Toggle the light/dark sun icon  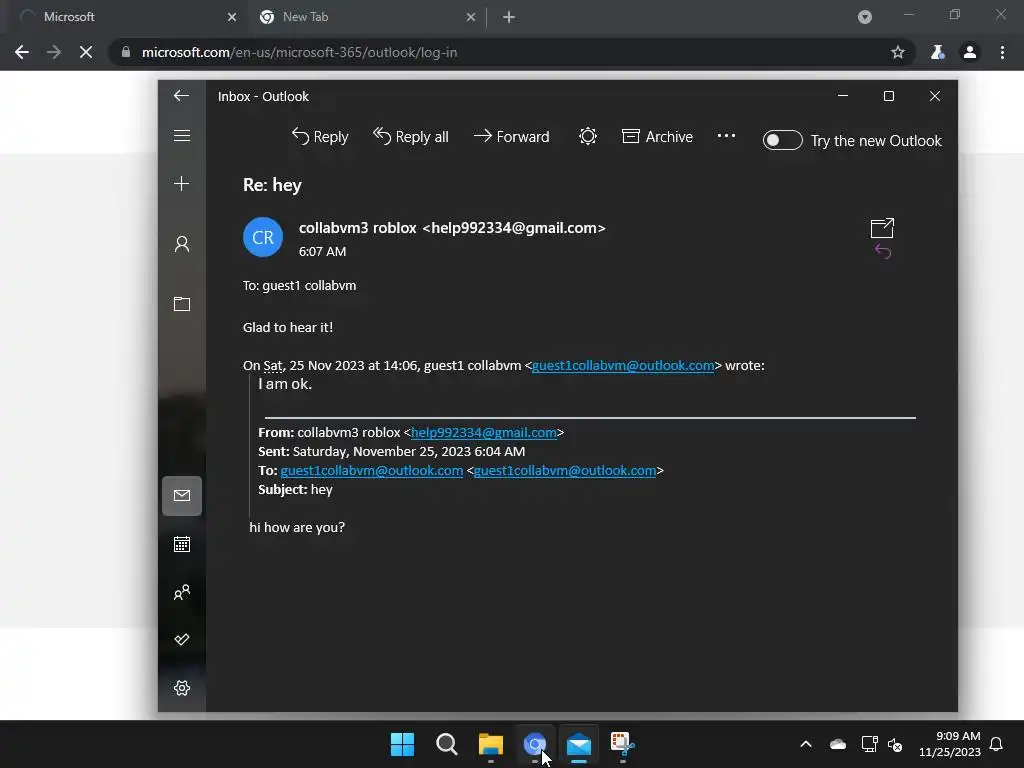(x=588, y=136)
